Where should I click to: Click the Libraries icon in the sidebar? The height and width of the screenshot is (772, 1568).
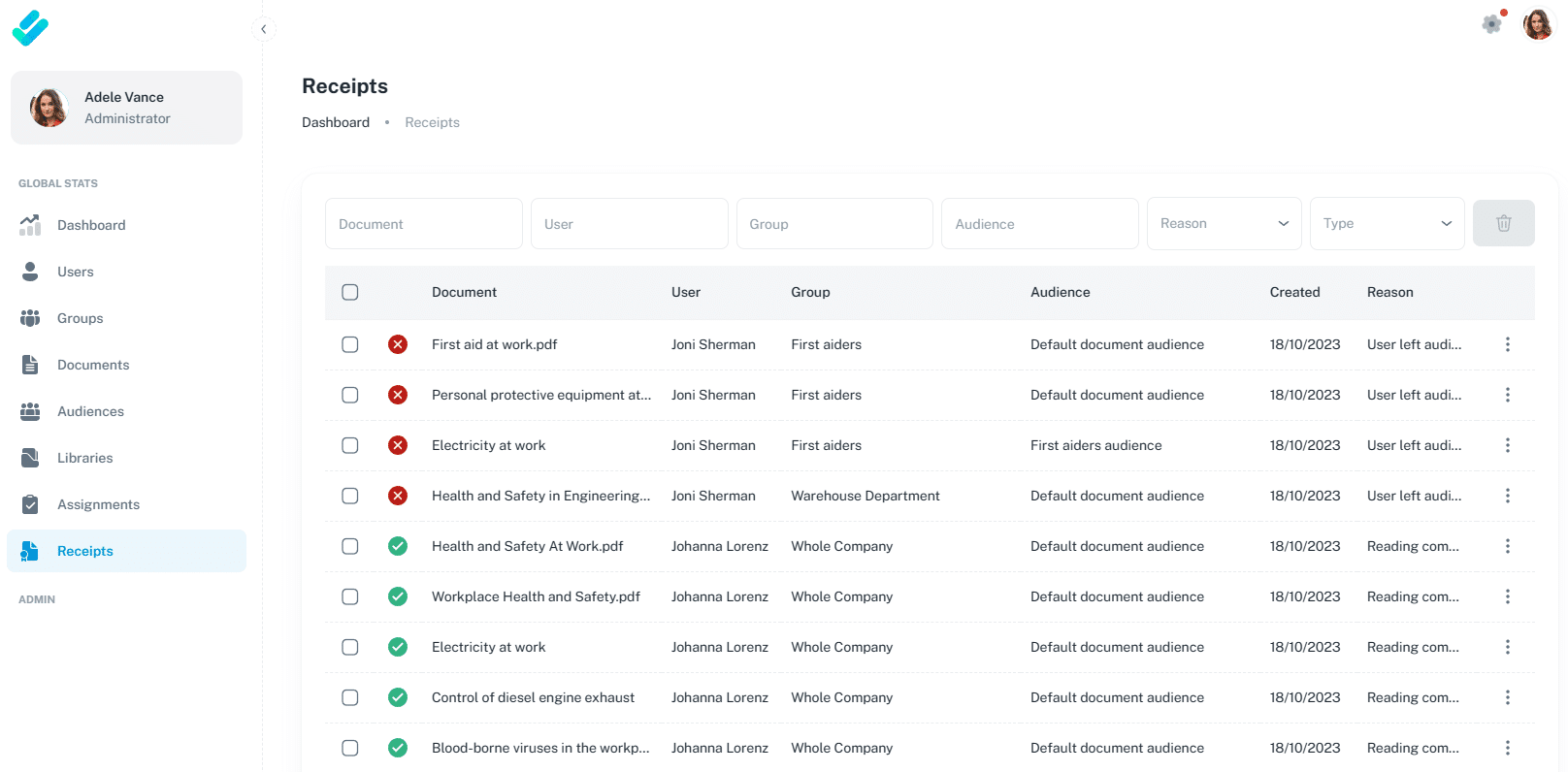coord(30,458)
